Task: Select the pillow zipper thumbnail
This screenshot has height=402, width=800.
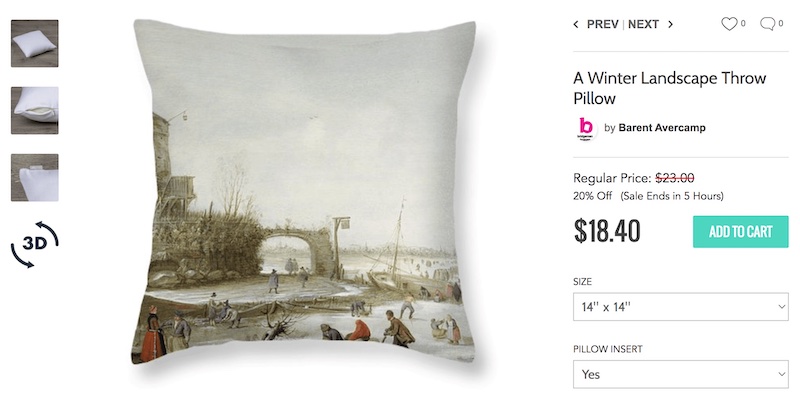Action: [x=35, y=110]
